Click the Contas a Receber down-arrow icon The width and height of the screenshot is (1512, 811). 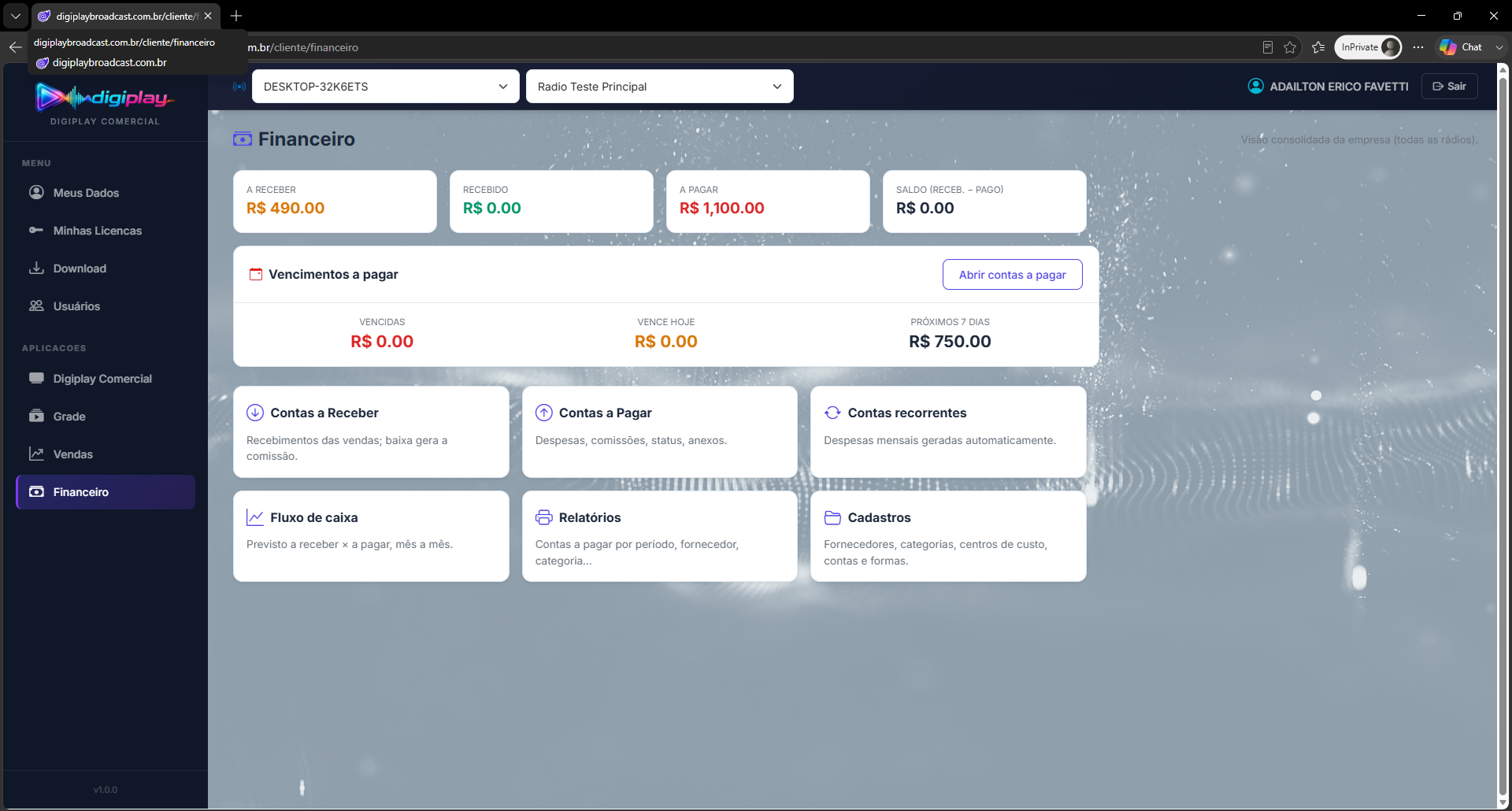tap(255, 413)
